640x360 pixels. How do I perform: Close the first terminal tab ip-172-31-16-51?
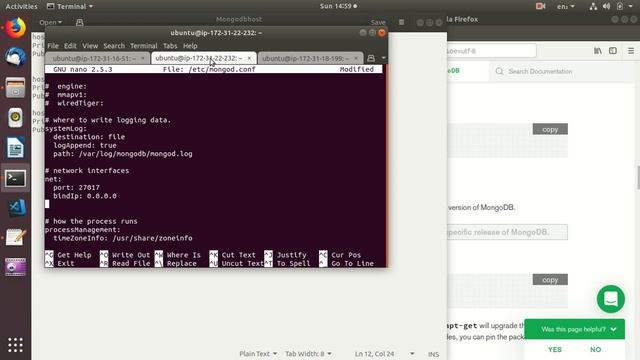click(142, 58)
